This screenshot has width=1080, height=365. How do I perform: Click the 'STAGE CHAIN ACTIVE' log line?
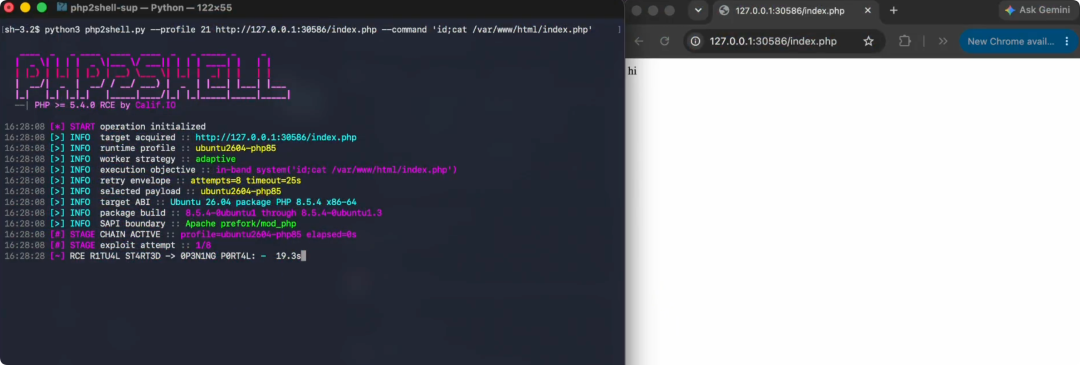pyautogui.click(x=180, y=234)
